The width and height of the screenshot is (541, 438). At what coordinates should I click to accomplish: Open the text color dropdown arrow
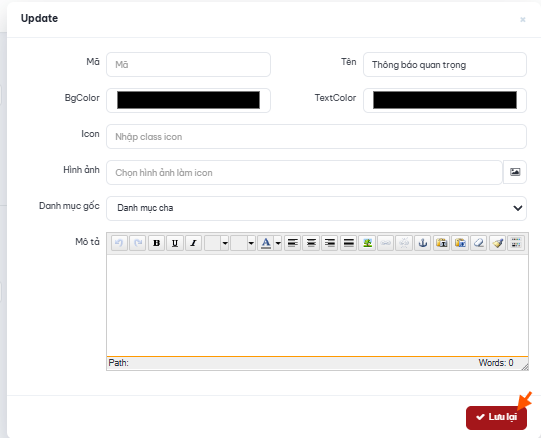click(278, 243)
